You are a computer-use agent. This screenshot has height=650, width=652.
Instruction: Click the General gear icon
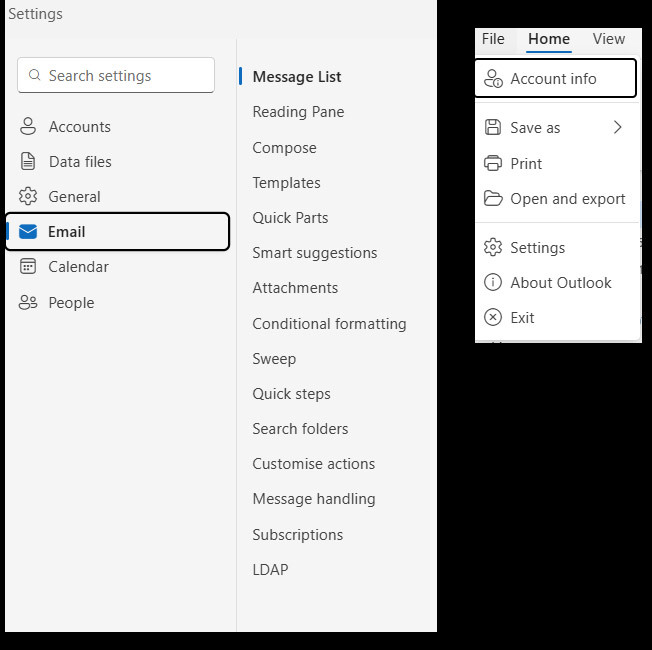pyautogui.click(x=28, y=196)
